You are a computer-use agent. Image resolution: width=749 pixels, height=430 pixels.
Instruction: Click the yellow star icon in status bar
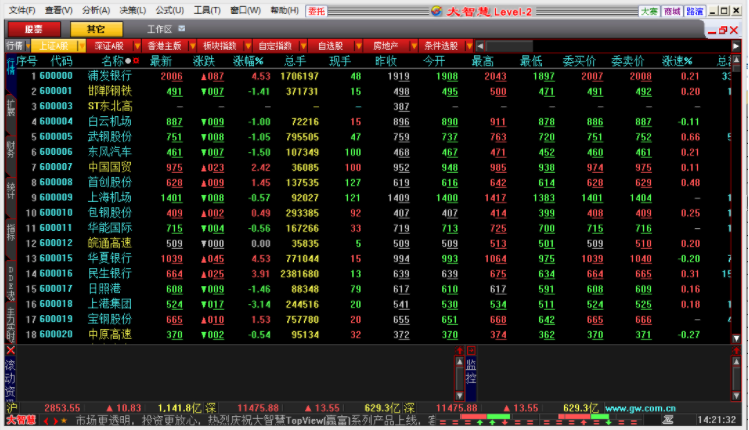[64, 420]
